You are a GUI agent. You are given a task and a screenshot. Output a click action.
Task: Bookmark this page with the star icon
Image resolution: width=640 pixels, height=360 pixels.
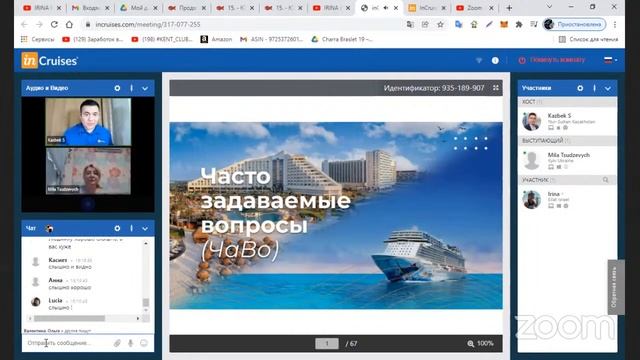click(440, 24)
